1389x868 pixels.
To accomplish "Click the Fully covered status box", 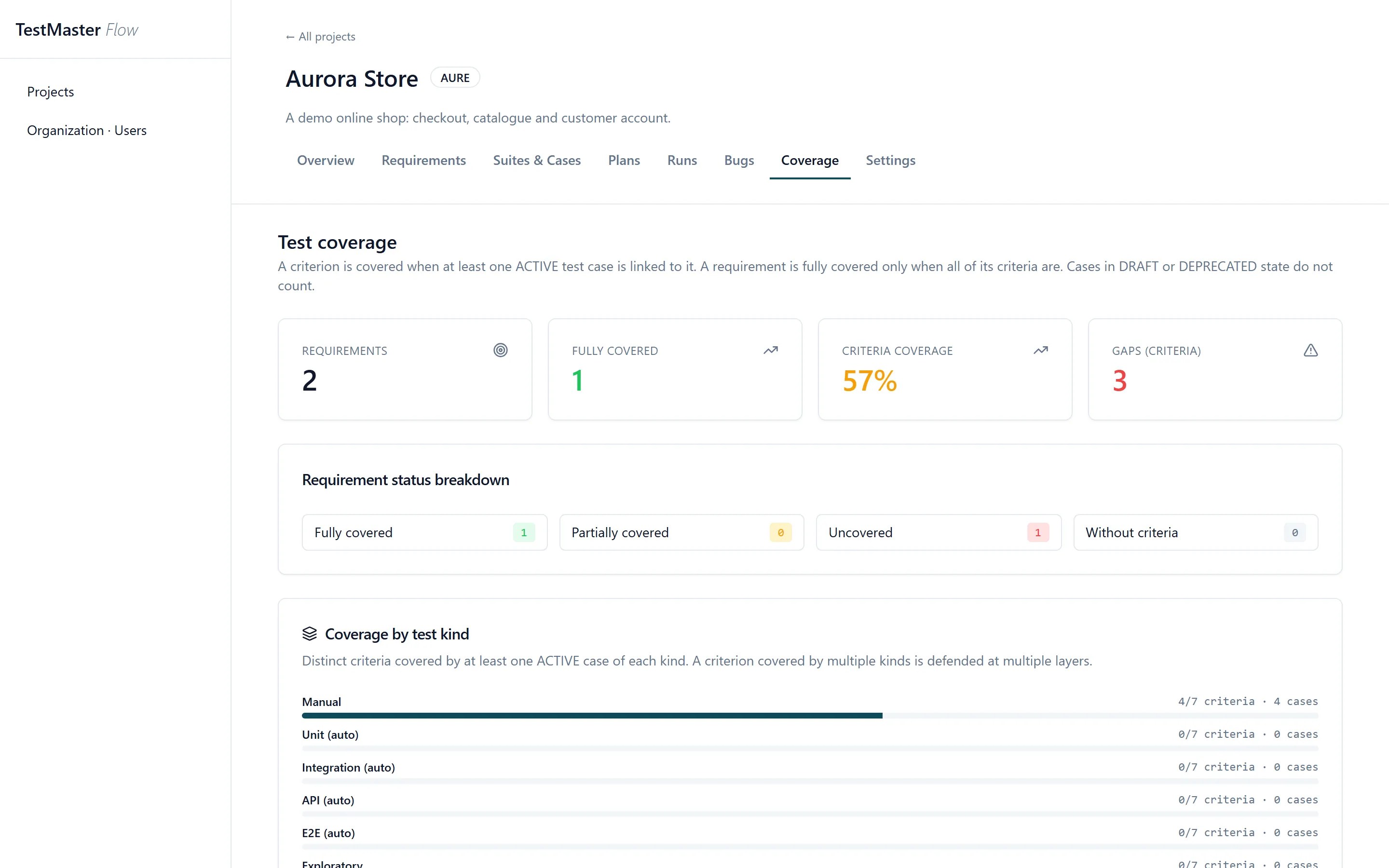I will pos(424,532).
